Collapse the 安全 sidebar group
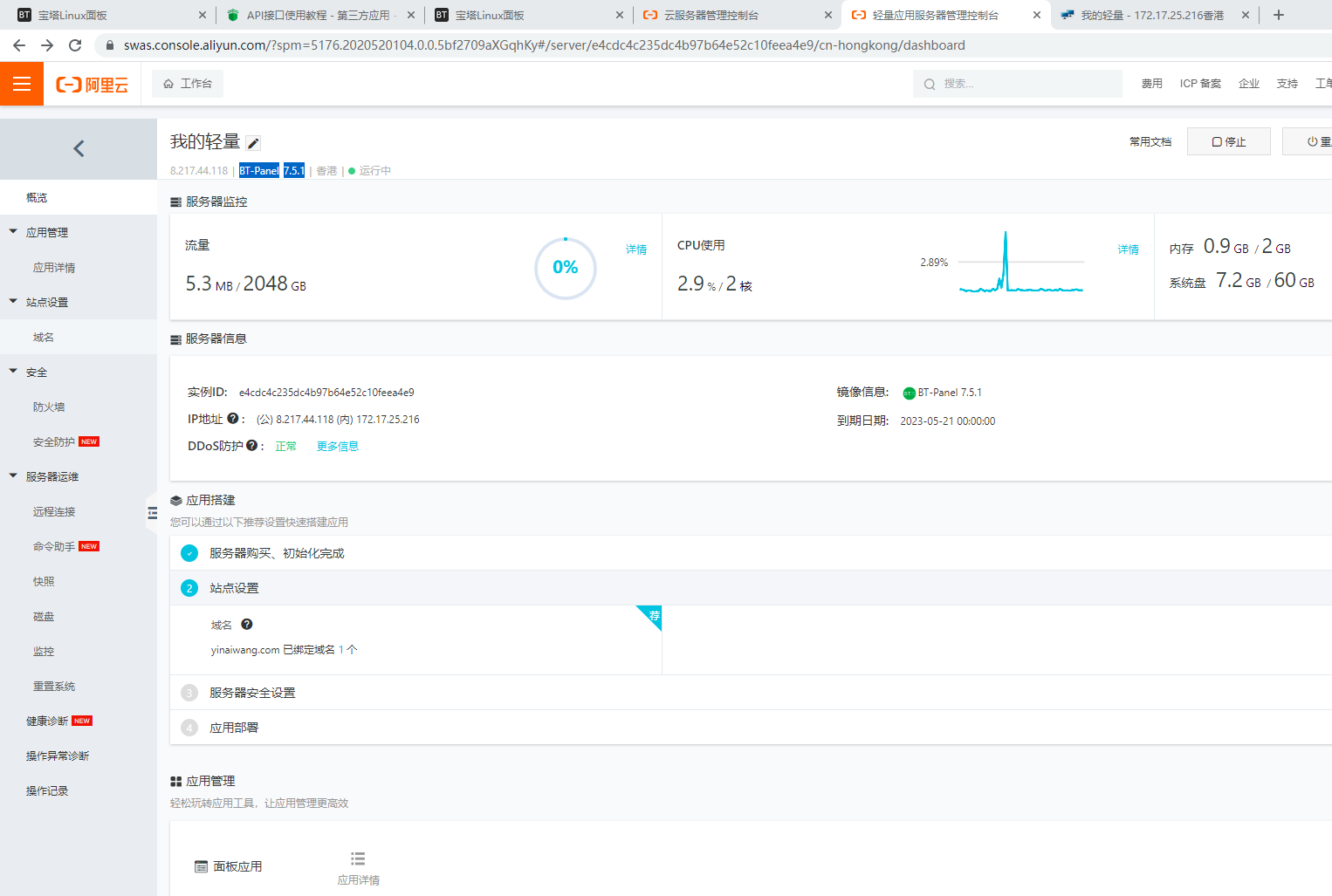This screenshot has height=896, width=1332. [13, 372]
